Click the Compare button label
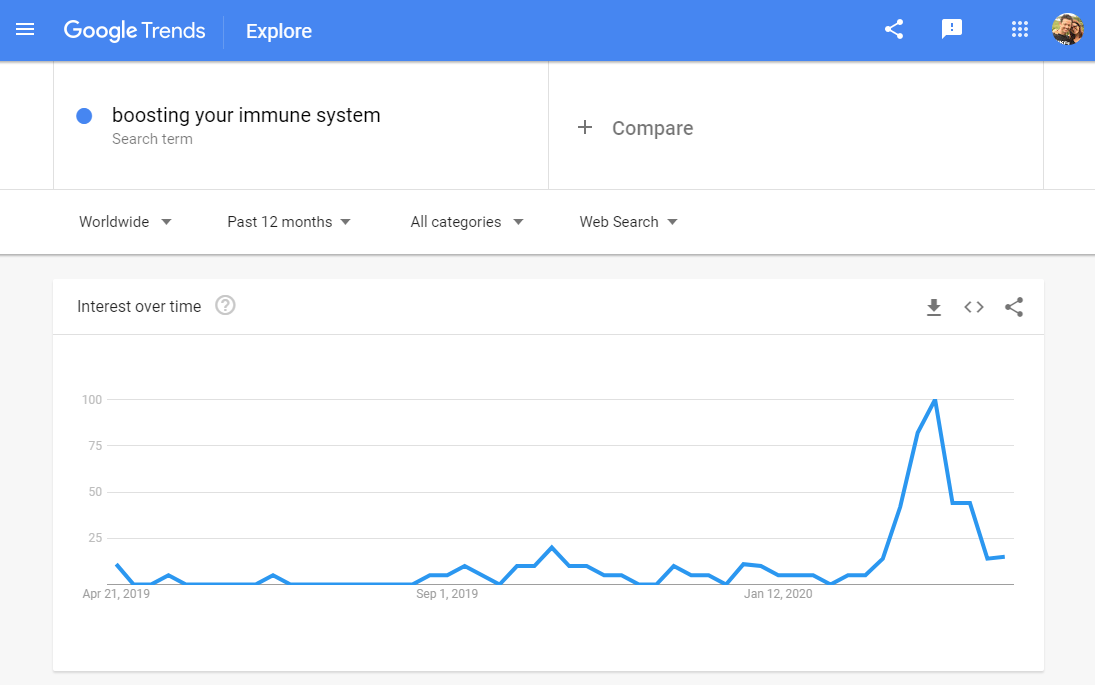1095x685 pixels. click(652, 128)
